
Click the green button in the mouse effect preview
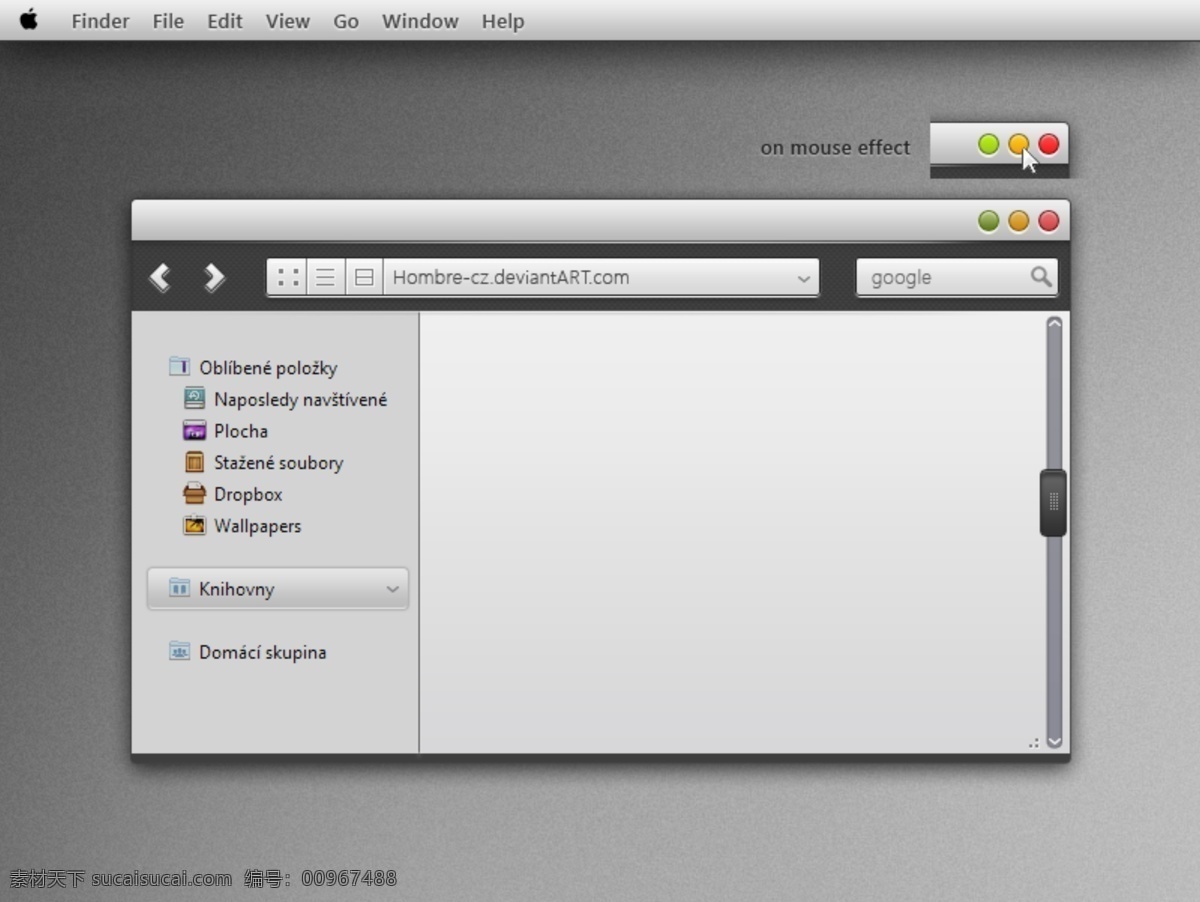pos(988,145)
